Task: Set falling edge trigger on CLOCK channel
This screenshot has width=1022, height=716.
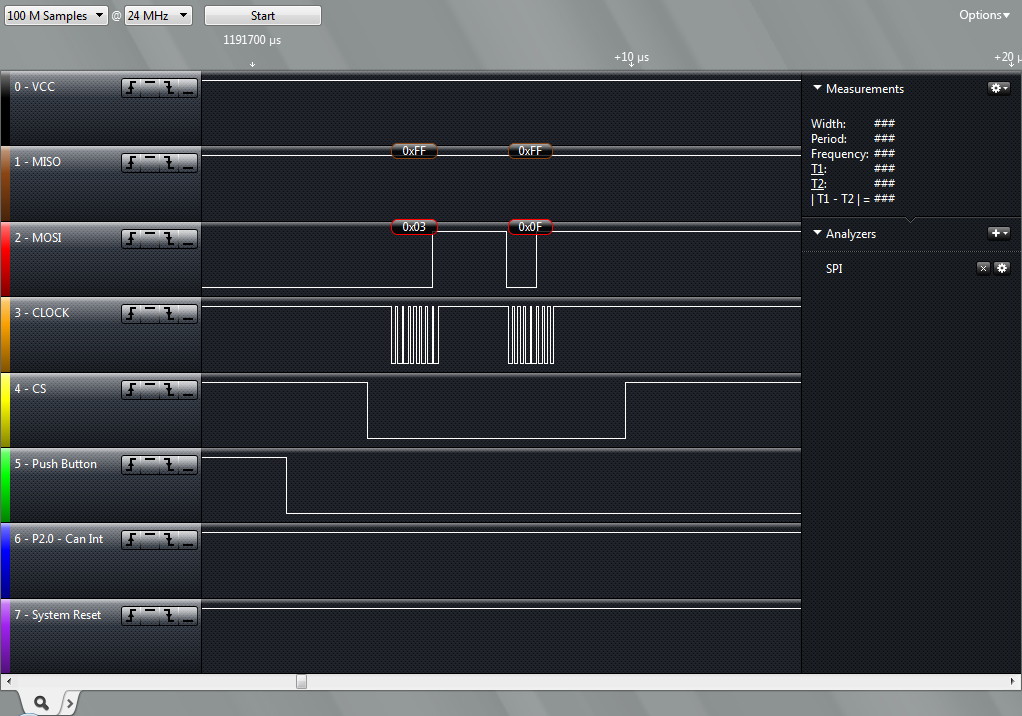Action: coord(169,314)
